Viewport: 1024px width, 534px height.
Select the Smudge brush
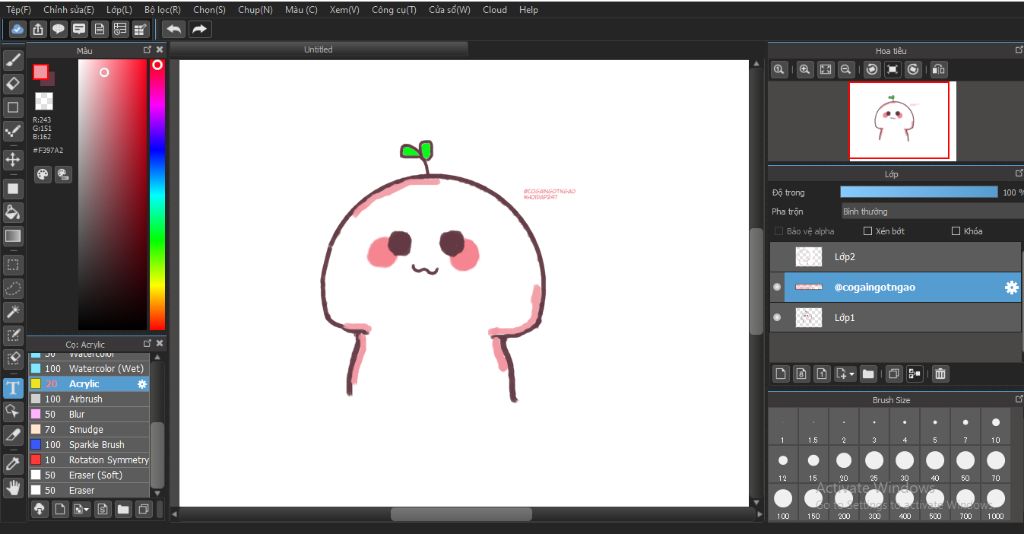(x=89, y=430)
